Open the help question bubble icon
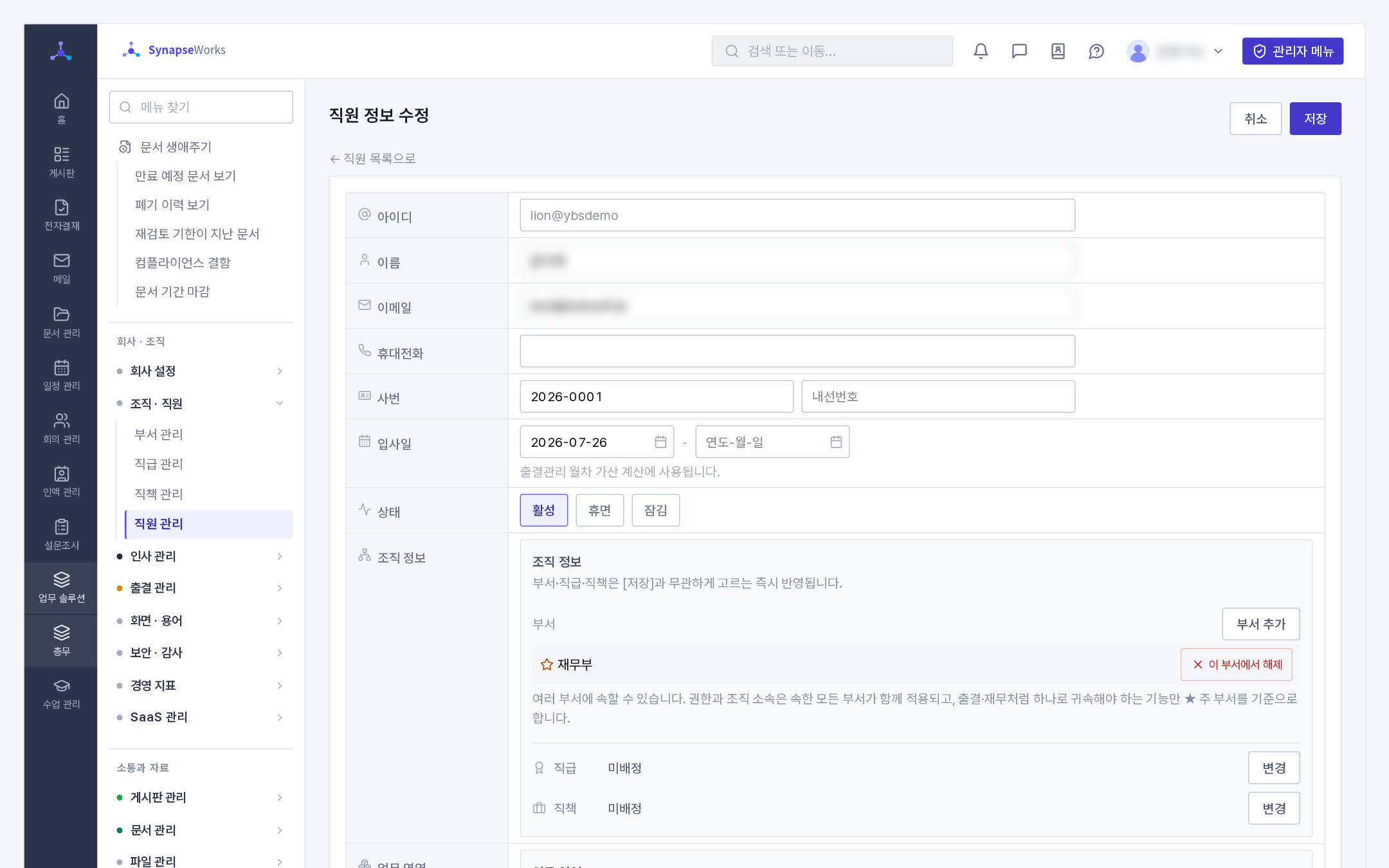1389x868 pixels. coord(1096,51)
